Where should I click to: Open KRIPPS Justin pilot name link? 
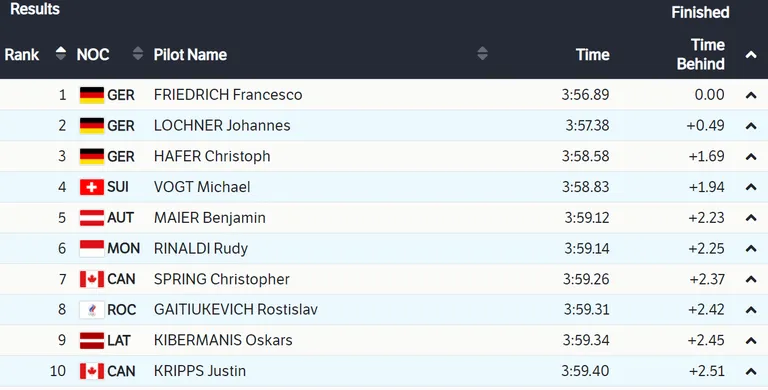200,371
